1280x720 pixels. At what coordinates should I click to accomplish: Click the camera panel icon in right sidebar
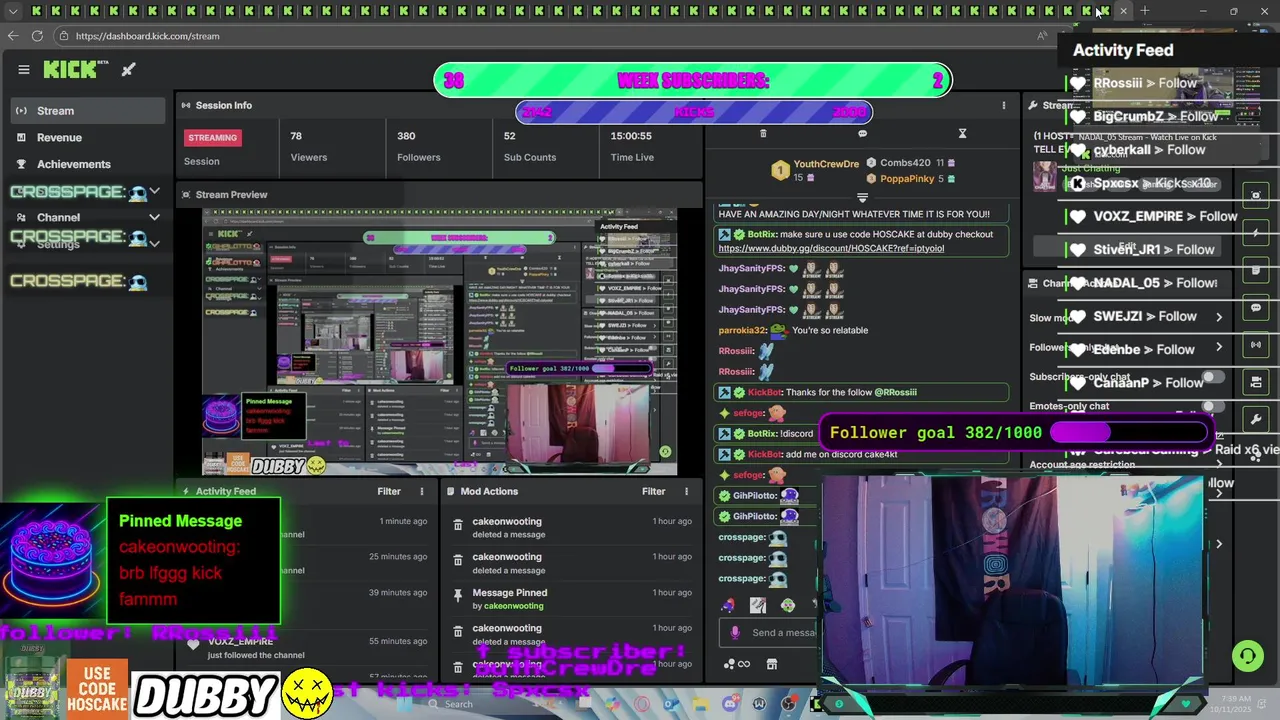click(x=1256, y=382)
